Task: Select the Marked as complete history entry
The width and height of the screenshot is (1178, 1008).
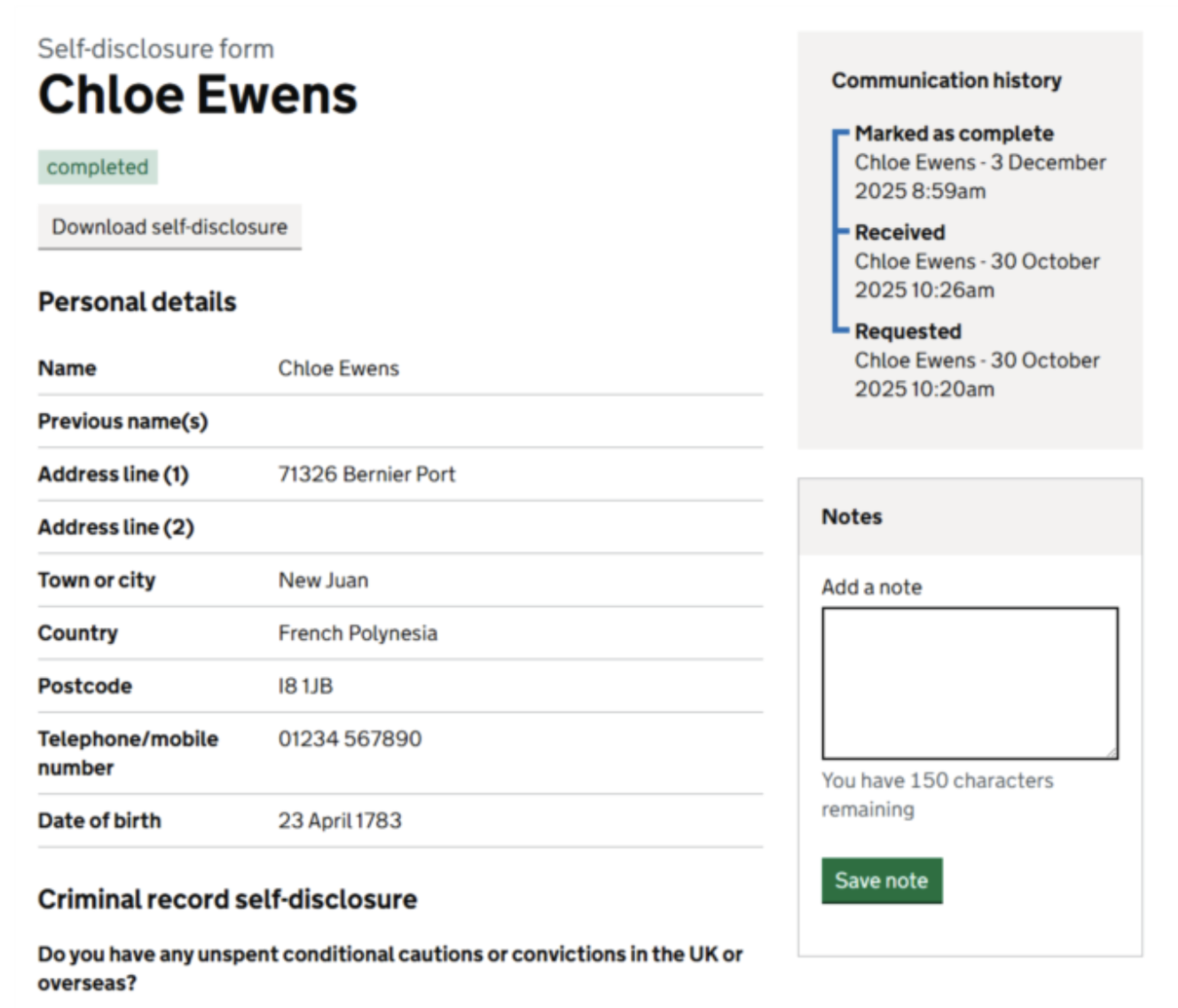Action: [x=954, y=134]
